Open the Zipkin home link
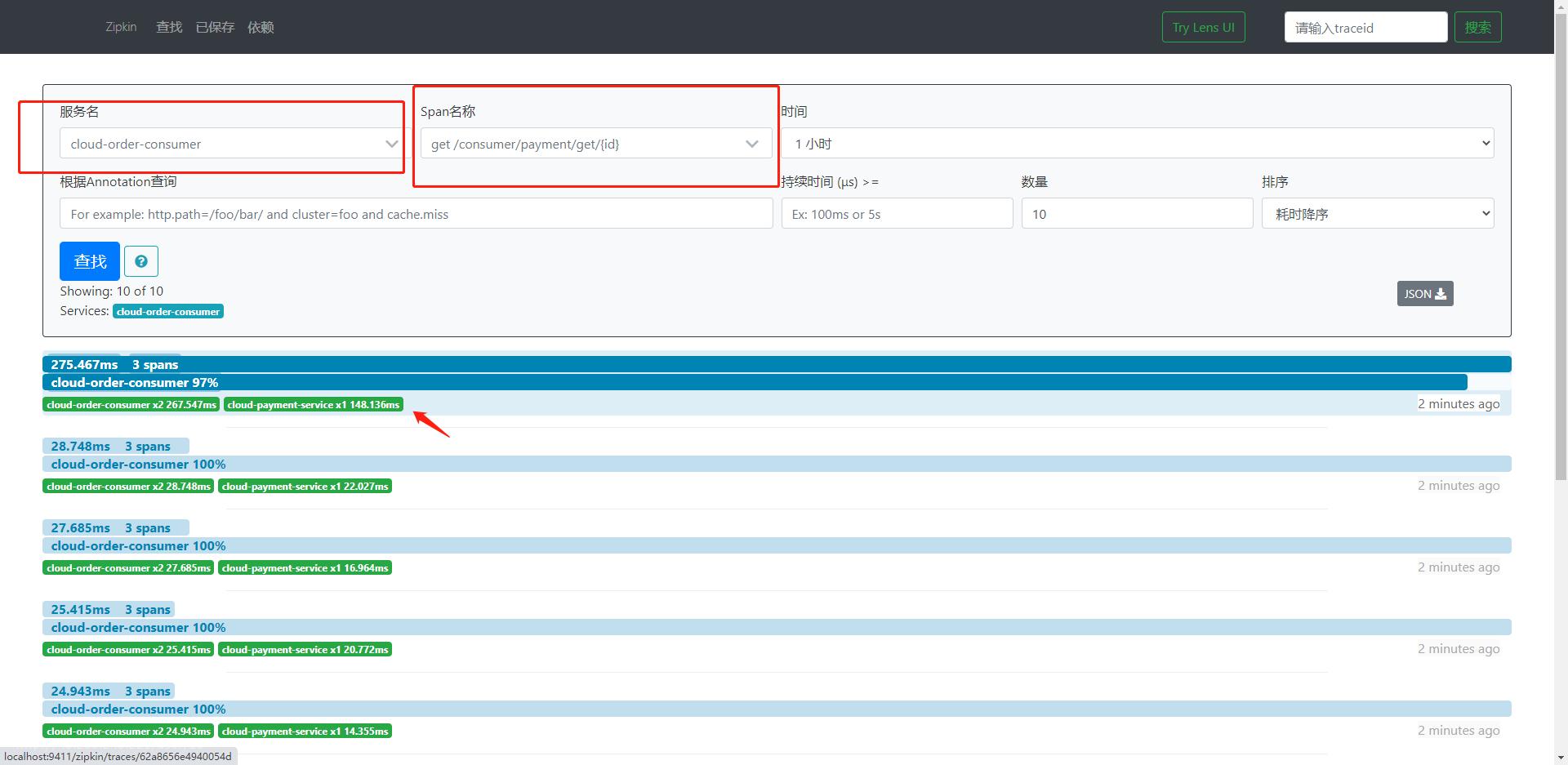The height and width of the screenshot is (765, 1568). click(121, 27)
